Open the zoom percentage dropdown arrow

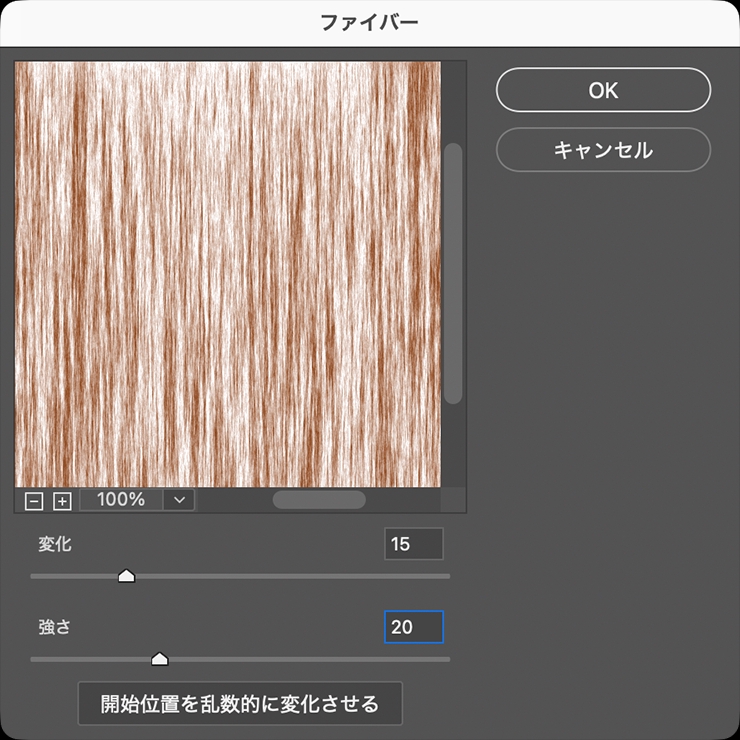179,499
